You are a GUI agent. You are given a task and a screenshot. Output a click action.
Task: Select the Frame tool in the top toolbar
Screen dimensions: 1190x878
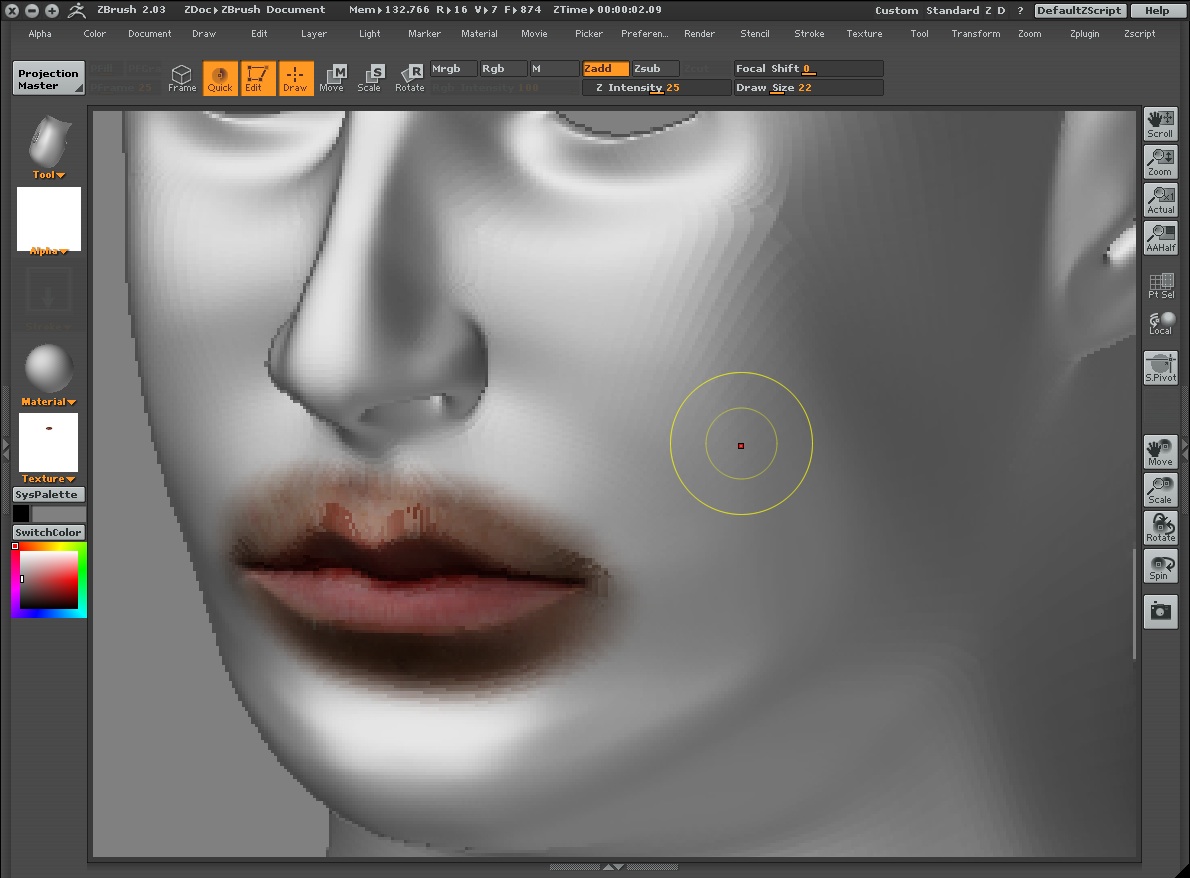pyautogui.click(x=182, y=77)
